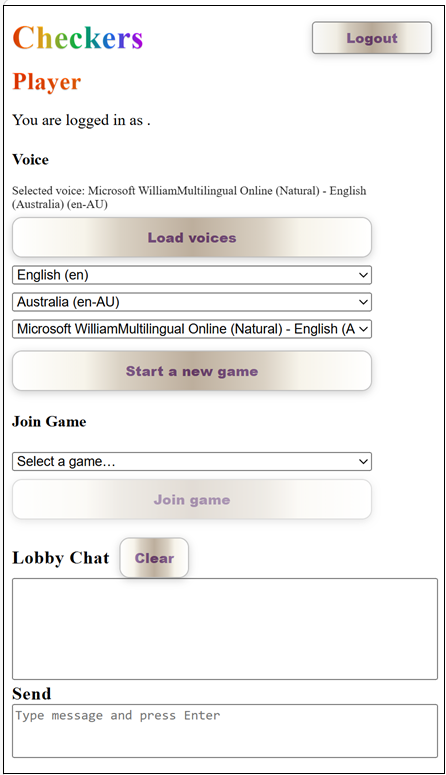Click the 'You are logged in as' text
Screen dimensions: 446x775
(x=81, y=120)
